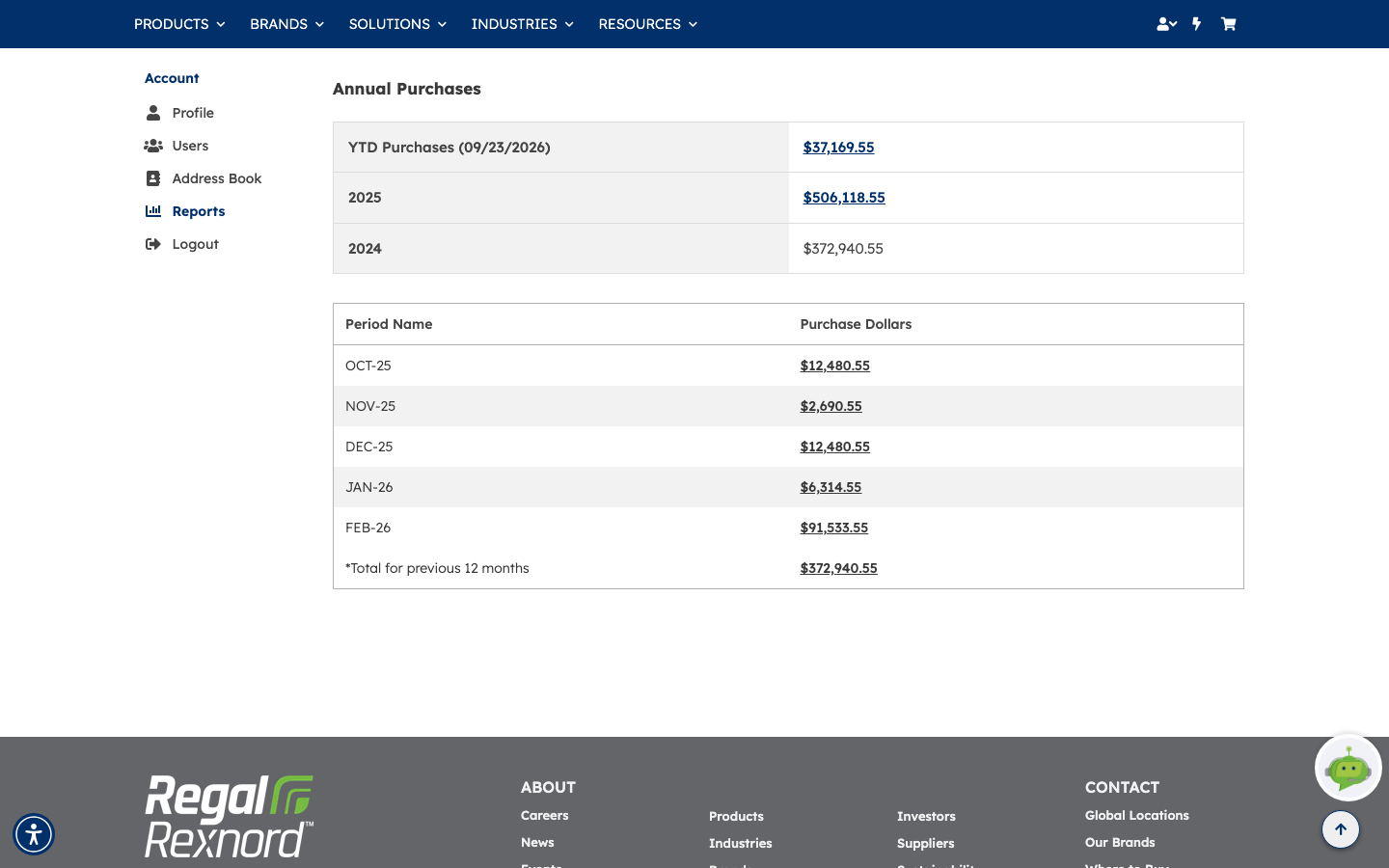The image size is (1389, 868).
Task: Open the accessibility options icon
Action: pos(34,834)
